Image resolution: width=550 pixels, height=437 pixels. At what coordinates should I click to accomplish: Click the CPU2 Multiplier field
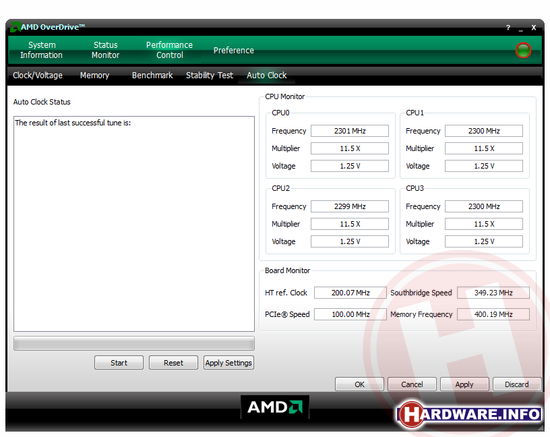pos(350,224)
